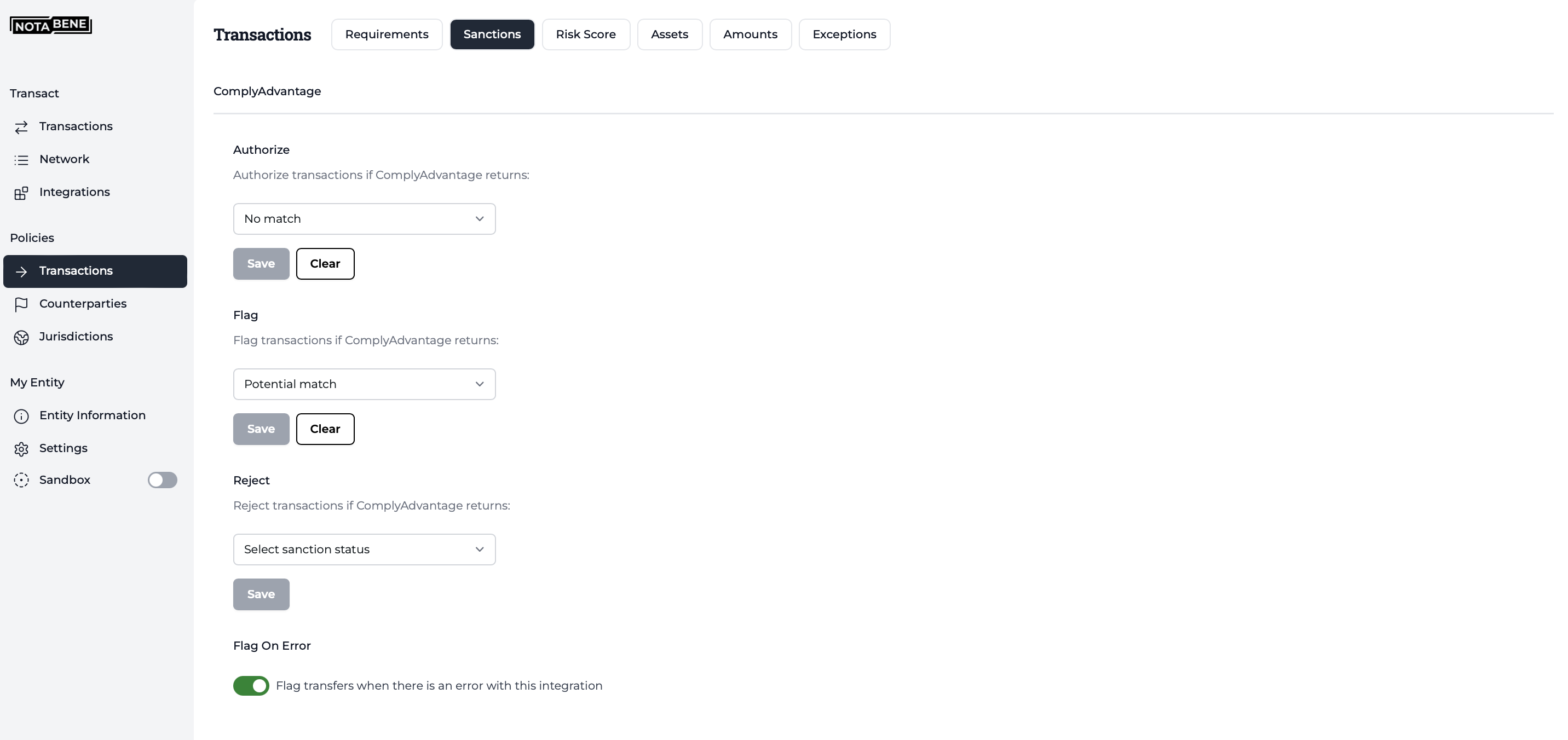Click the ComplyAdvantage section heading

[267, 91]
